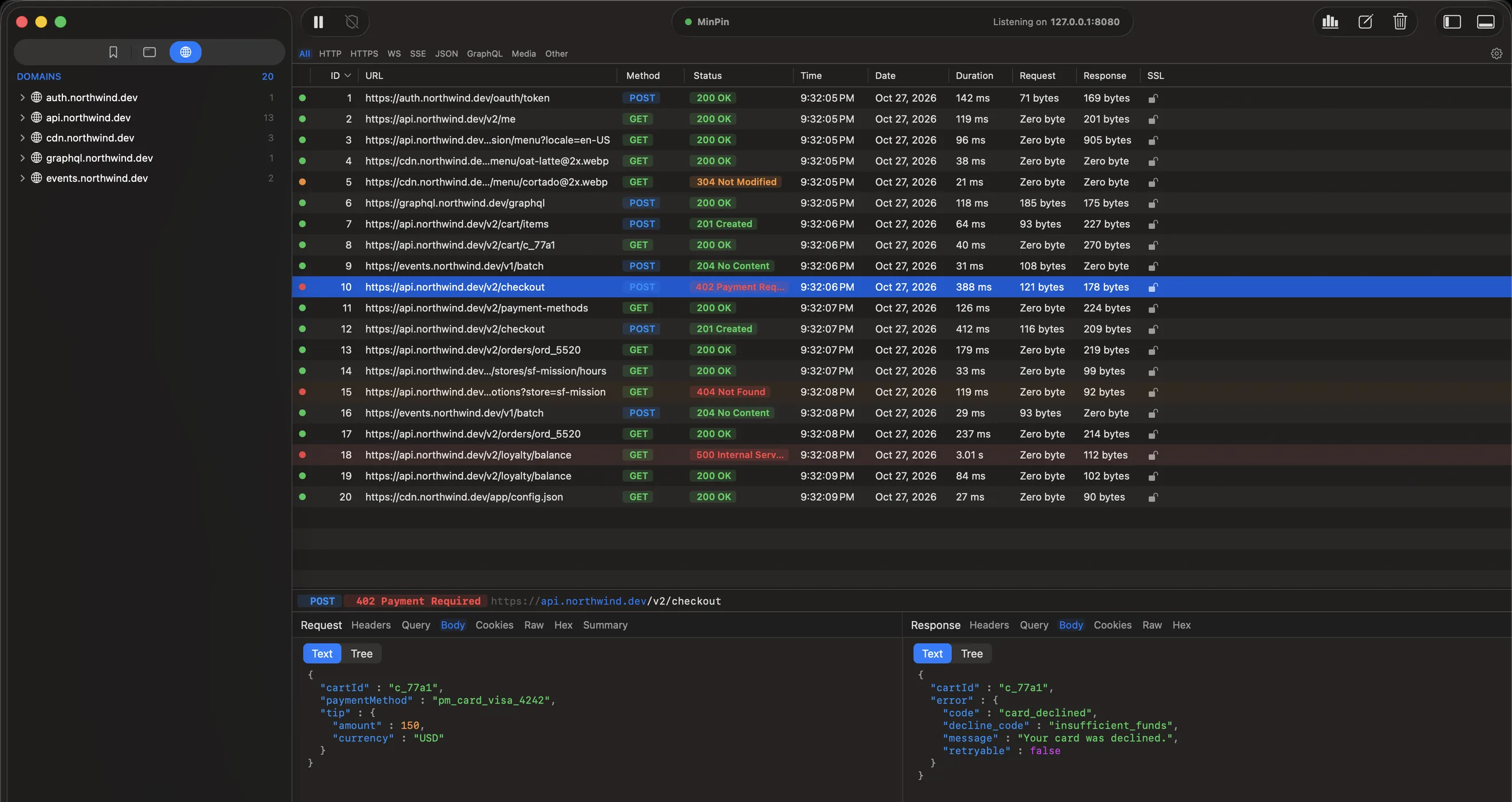Open the Response Cookies tab
The image size is (1512, 802).
(1112, 625)
